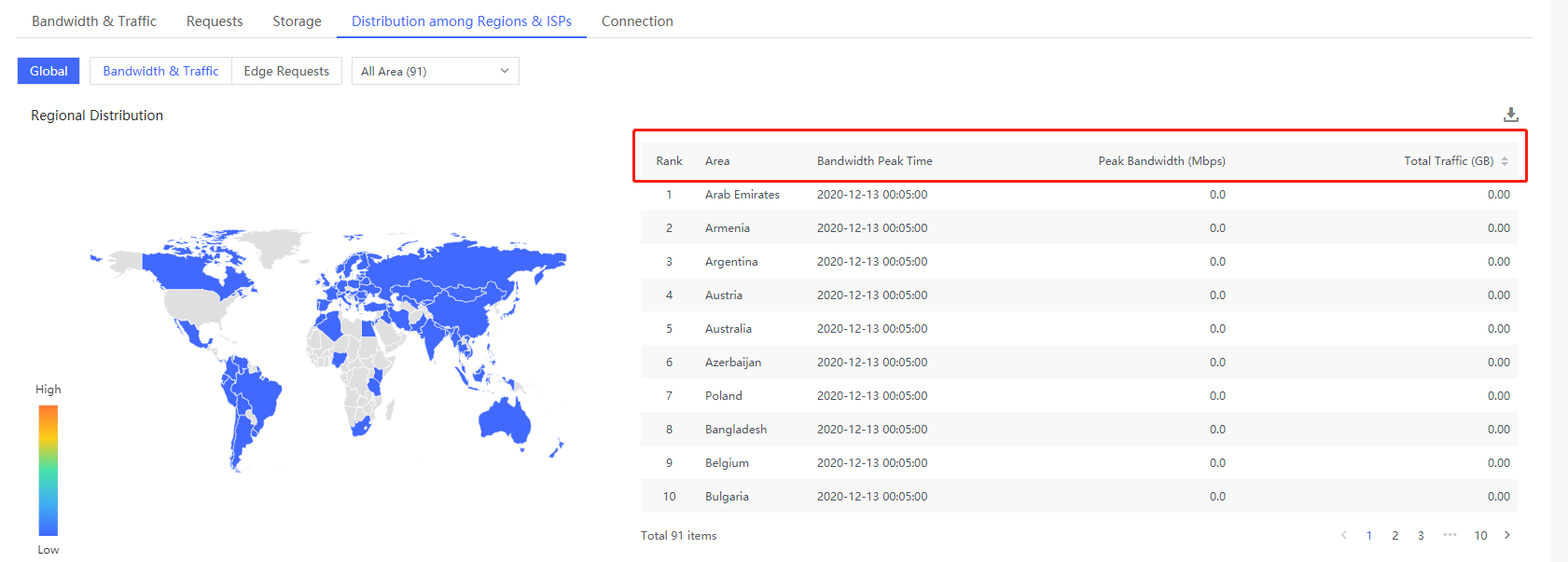Choose Edge Requests metric toggle

(286, 71)
